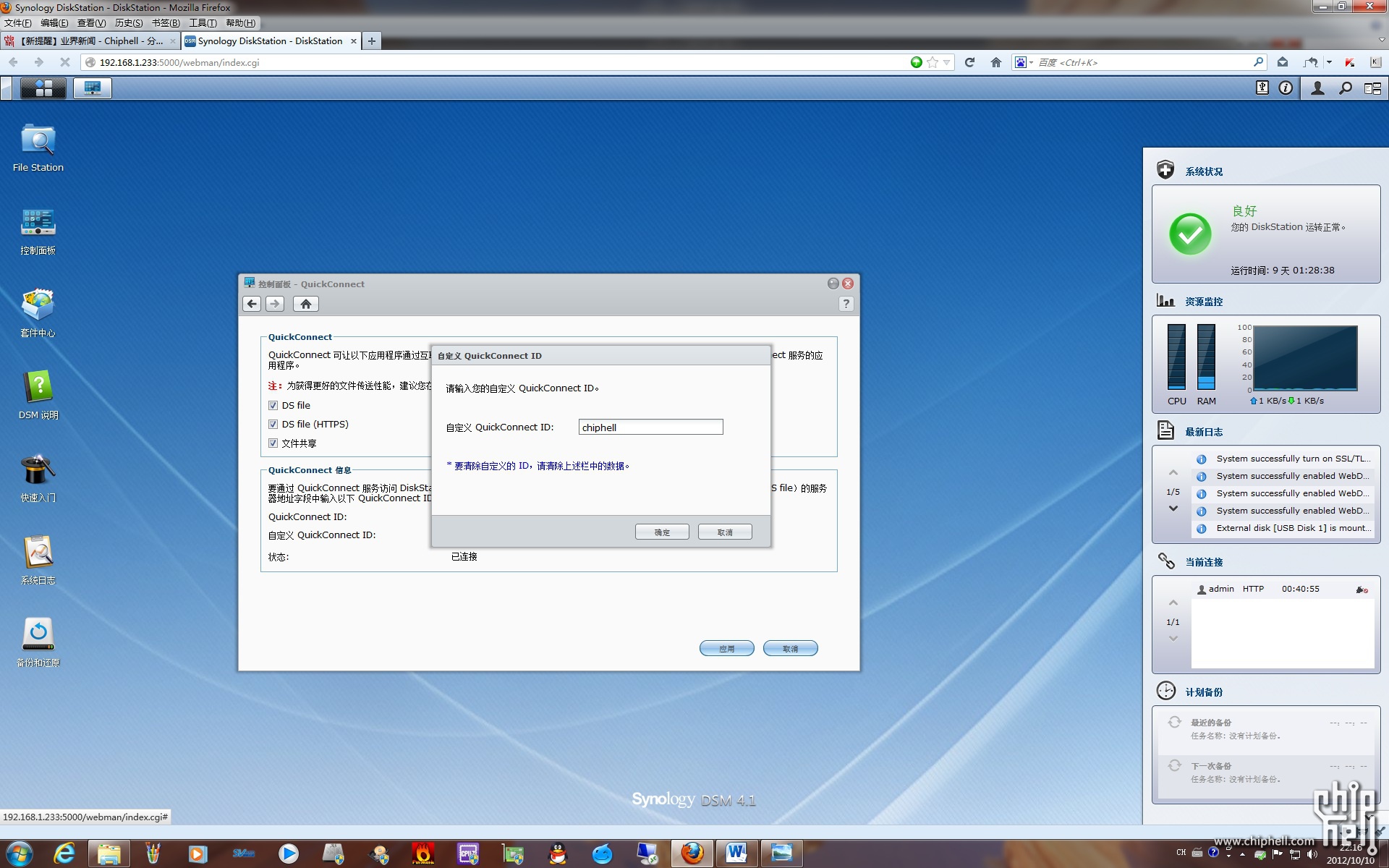Go to the Control Panel home

tap(306, 304)
